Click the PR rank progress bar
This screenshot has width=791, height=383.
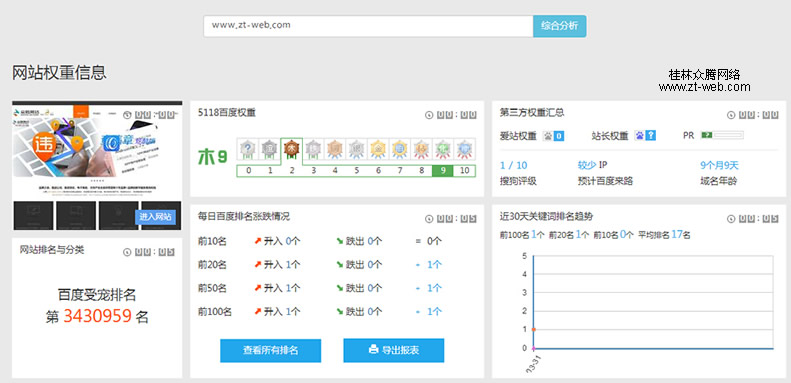click(722, 135)
